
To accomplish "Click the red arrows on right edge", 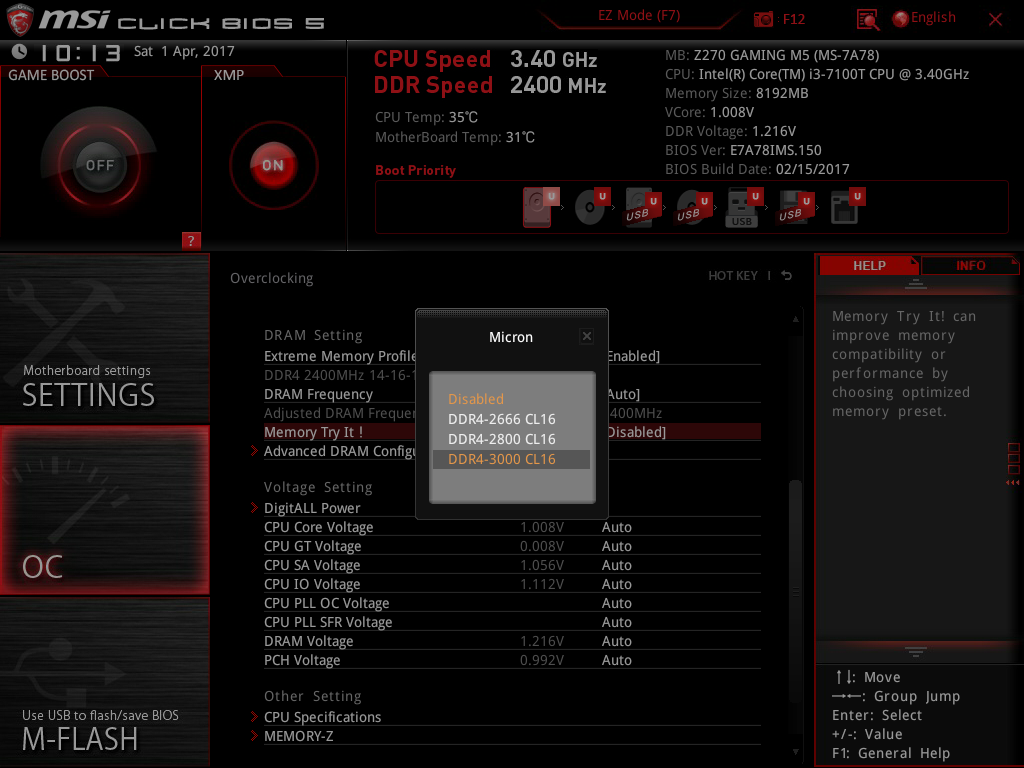I will tap(1012, 483).
